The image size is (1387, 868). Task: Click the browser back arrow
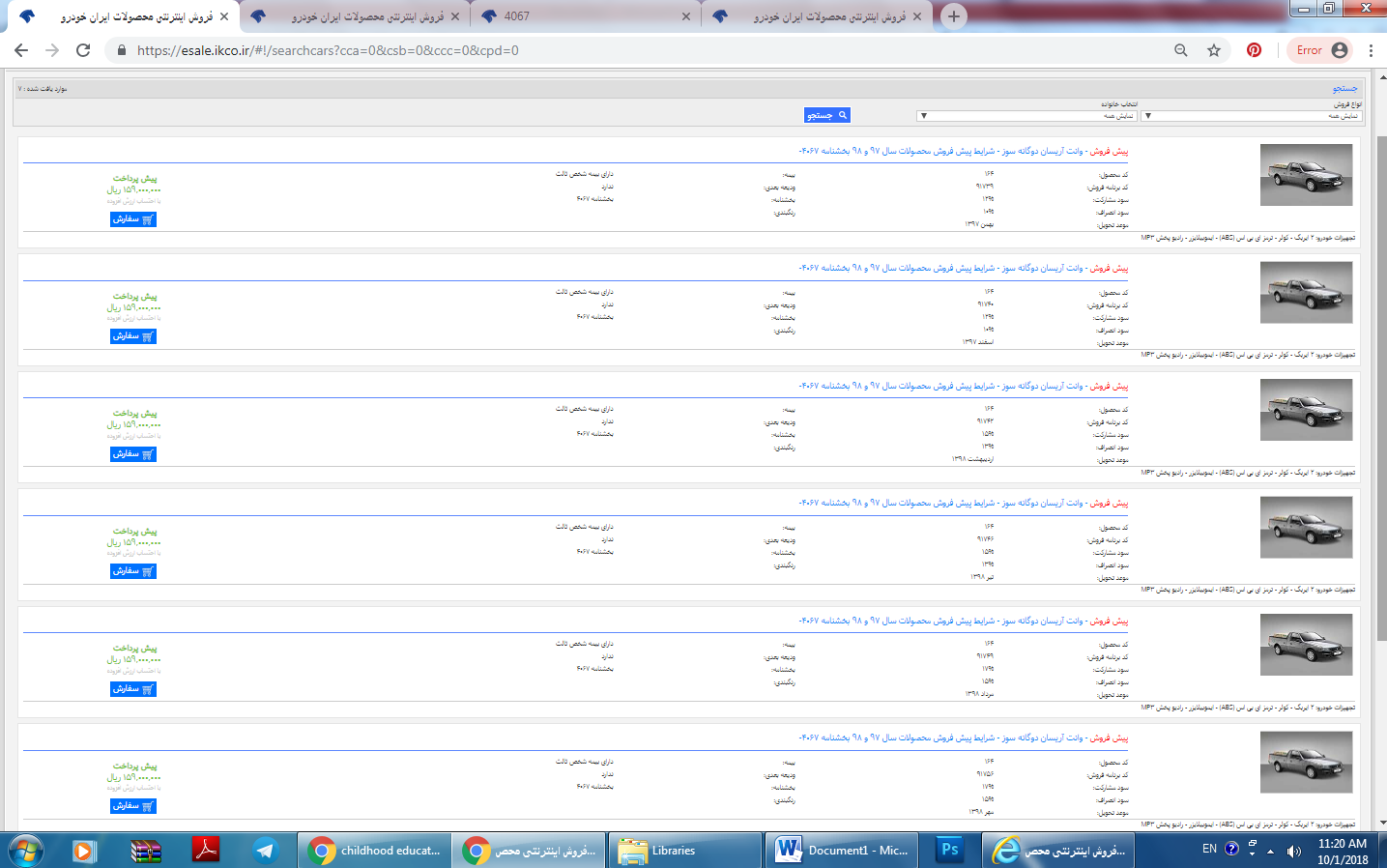point(21,50)
